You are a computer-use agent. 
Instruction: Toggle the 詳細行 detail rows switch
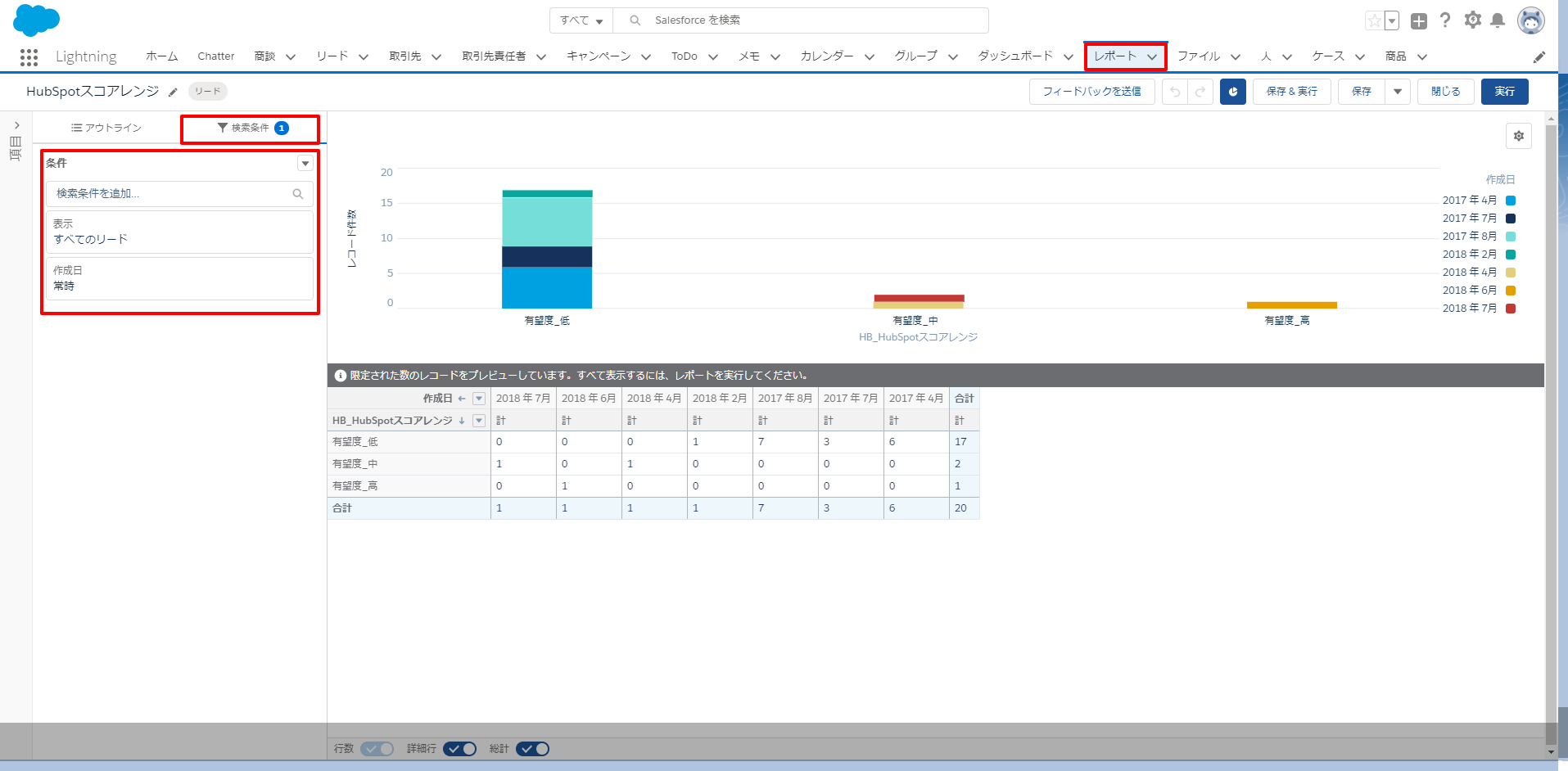459,749
